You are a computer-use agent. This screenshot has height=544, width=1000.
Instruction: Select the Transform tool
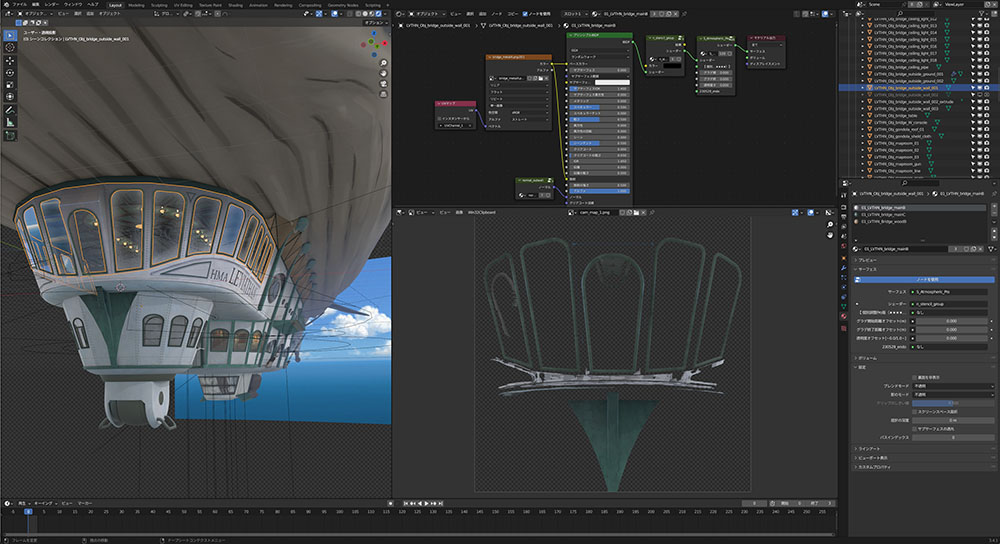[10, 97]
